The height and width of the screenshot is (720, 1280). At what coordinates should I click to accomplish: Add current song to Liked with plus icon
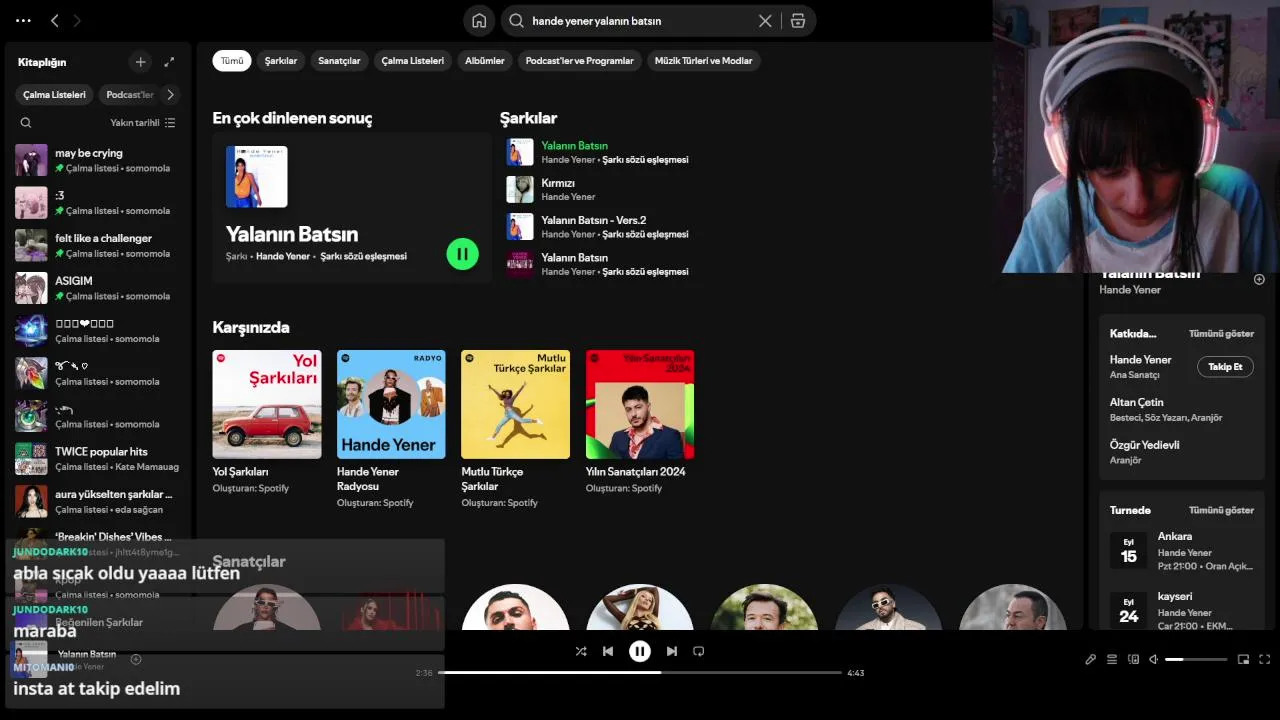[x=136, y=659]
